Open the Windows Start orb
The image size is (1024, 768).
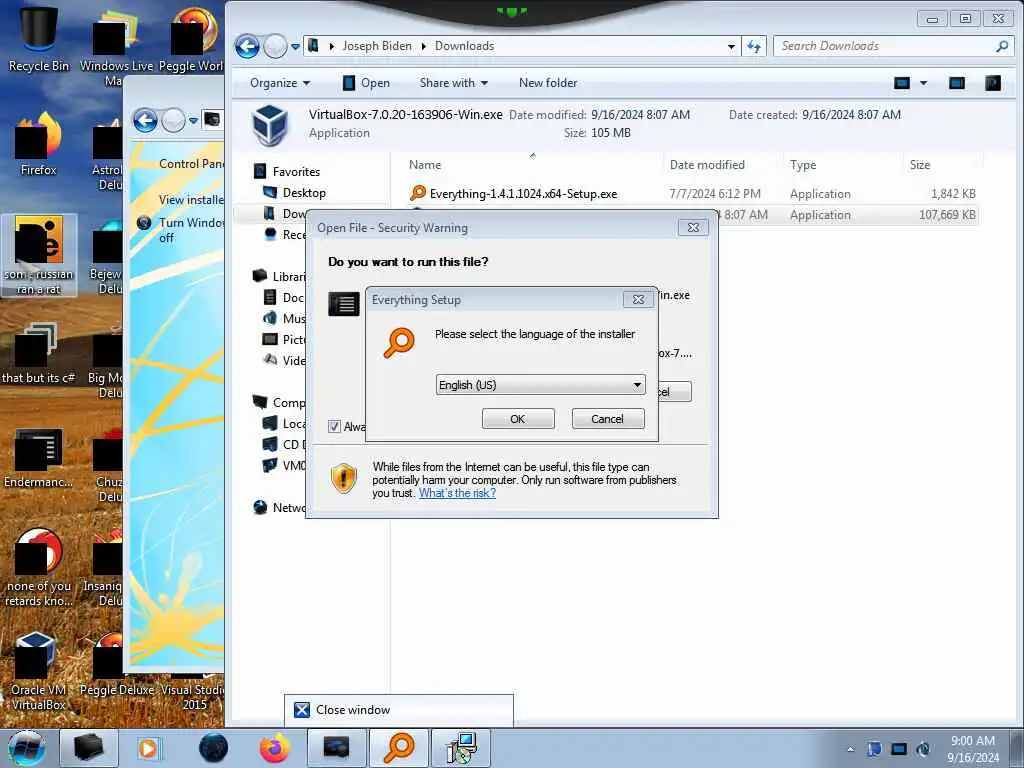click(x=27, y=748)
